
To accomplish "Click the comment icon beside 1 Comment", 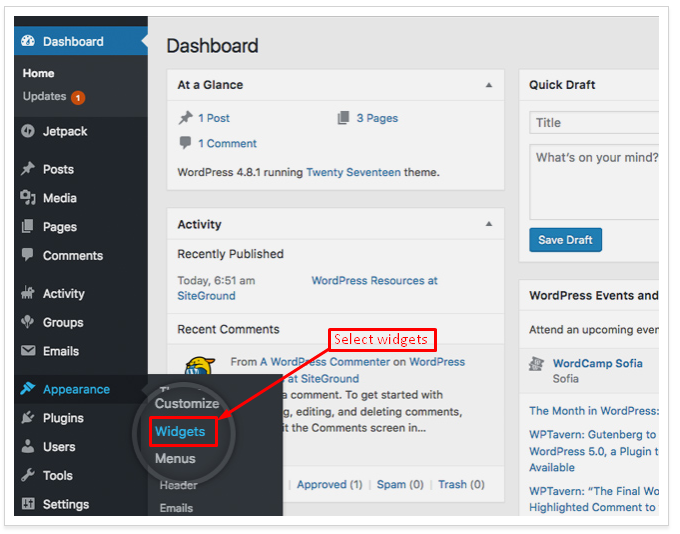I will click(186, 143).
